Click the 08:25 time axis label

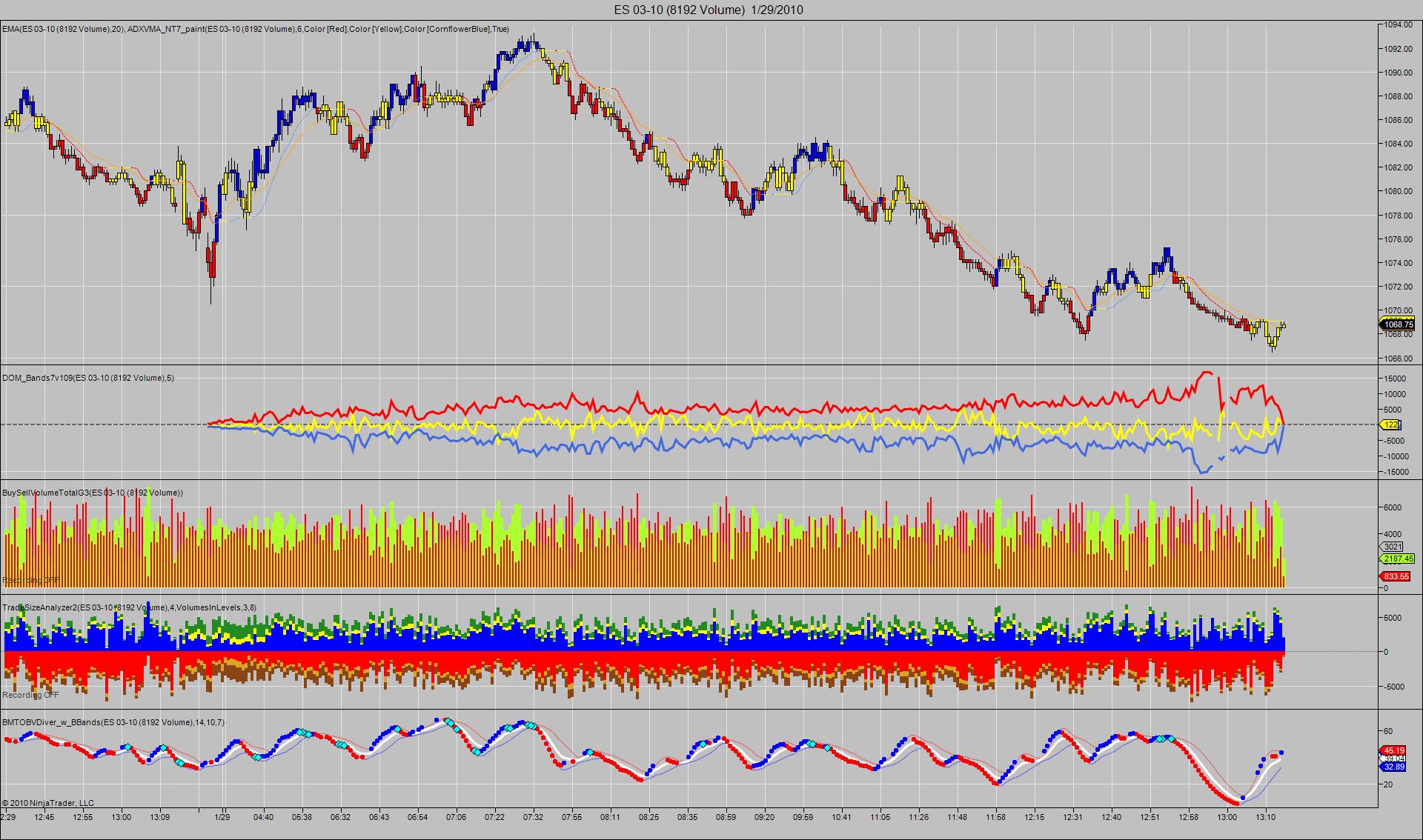(x=649, y=818)
